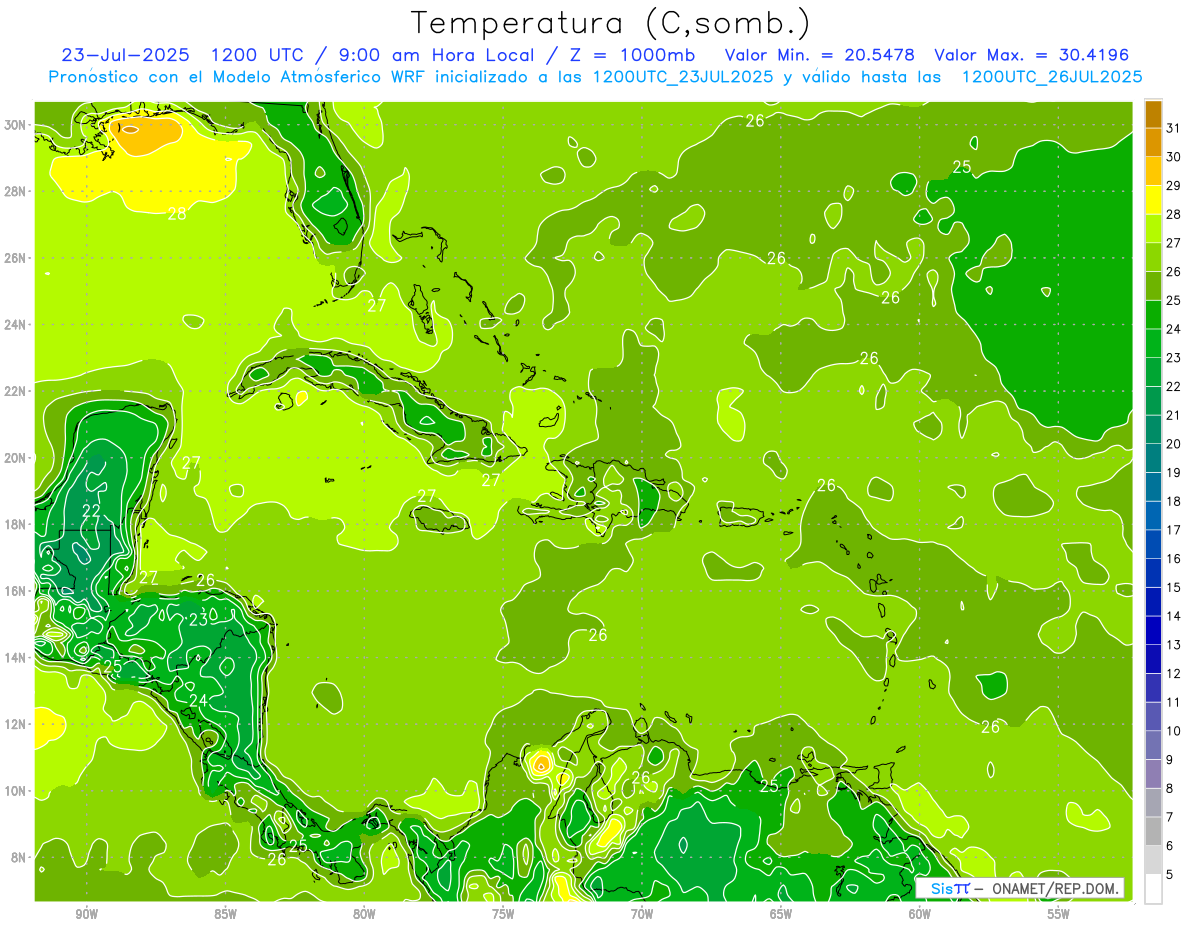The height and width of the screenshot is (927, 1200).
Task: Click the 30N latitude axis label
Action: pos(16,125)
